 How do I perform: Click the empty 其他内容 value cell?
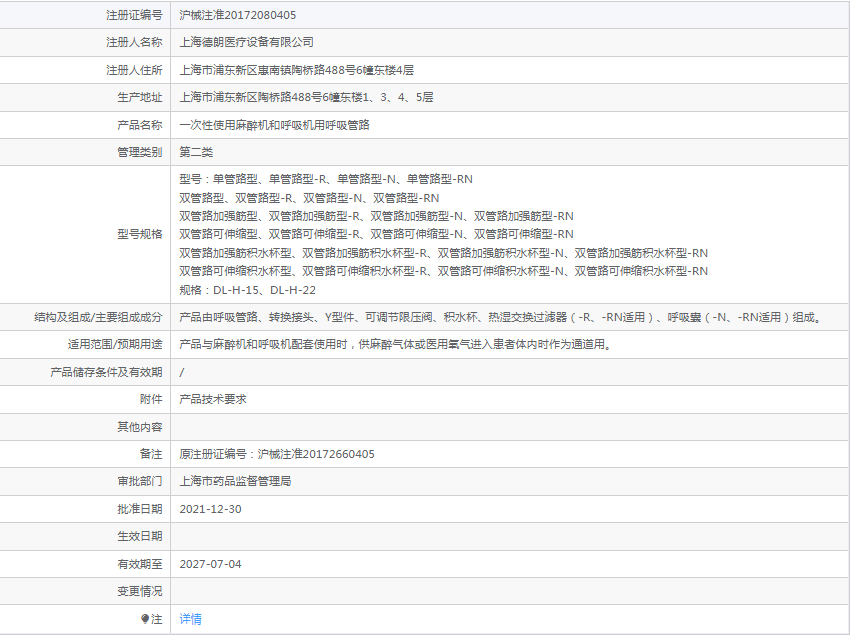pos(500,427)
